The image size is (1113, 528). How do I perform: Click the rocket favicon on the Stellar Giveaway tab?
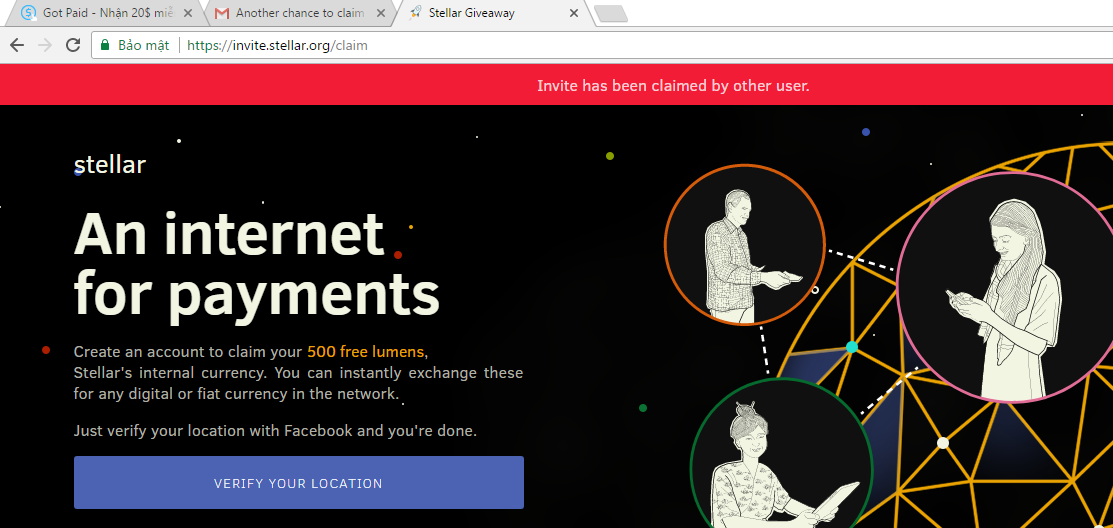click(x=416, y=13)
